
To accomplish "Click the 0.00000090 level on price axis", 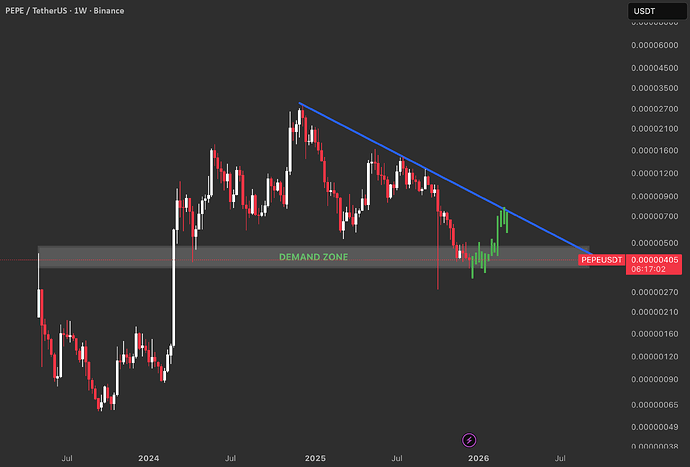I will tap(655, 379).
